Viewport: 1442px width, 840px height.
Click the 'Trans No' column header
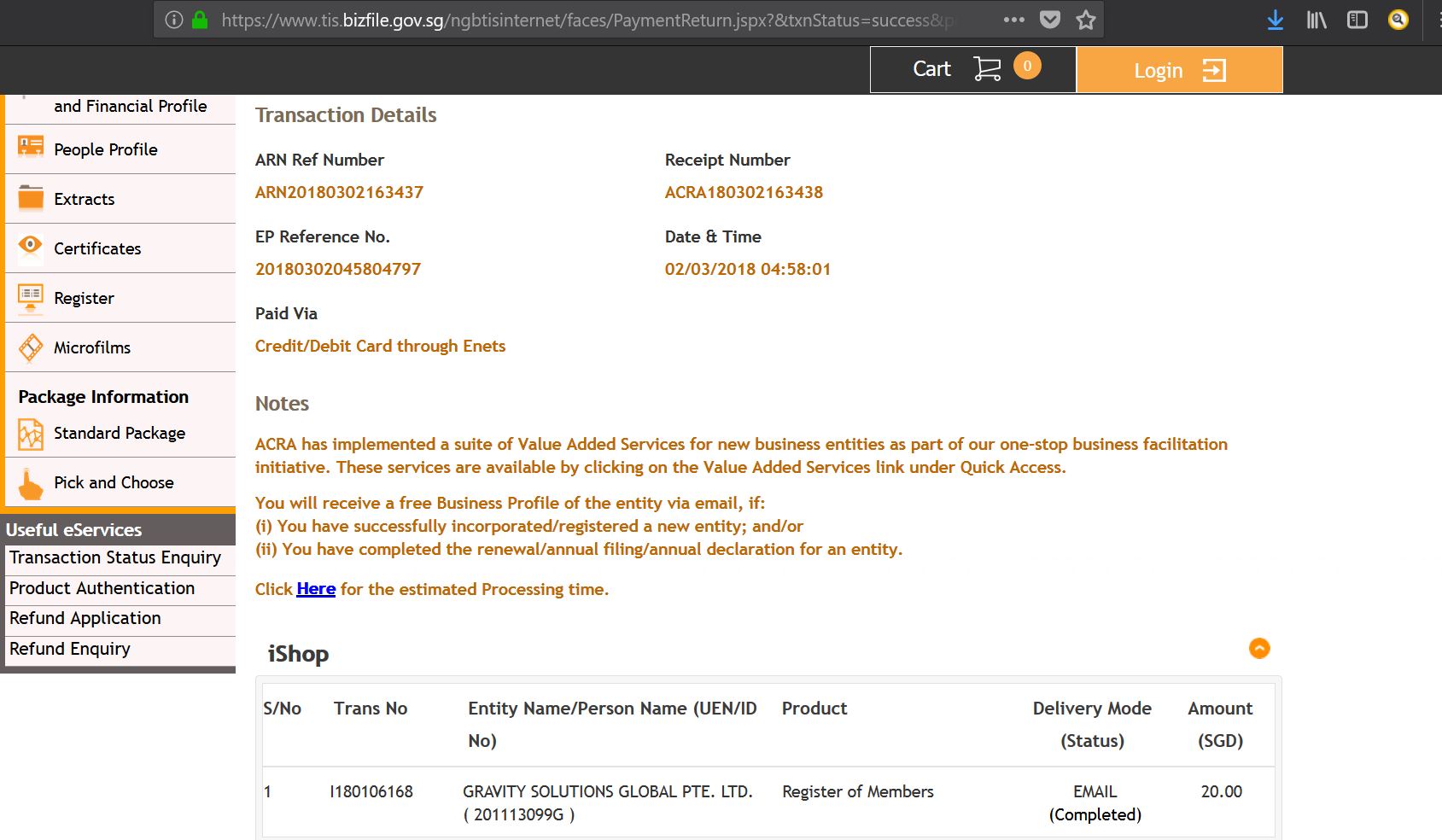[x=371, y=709]
